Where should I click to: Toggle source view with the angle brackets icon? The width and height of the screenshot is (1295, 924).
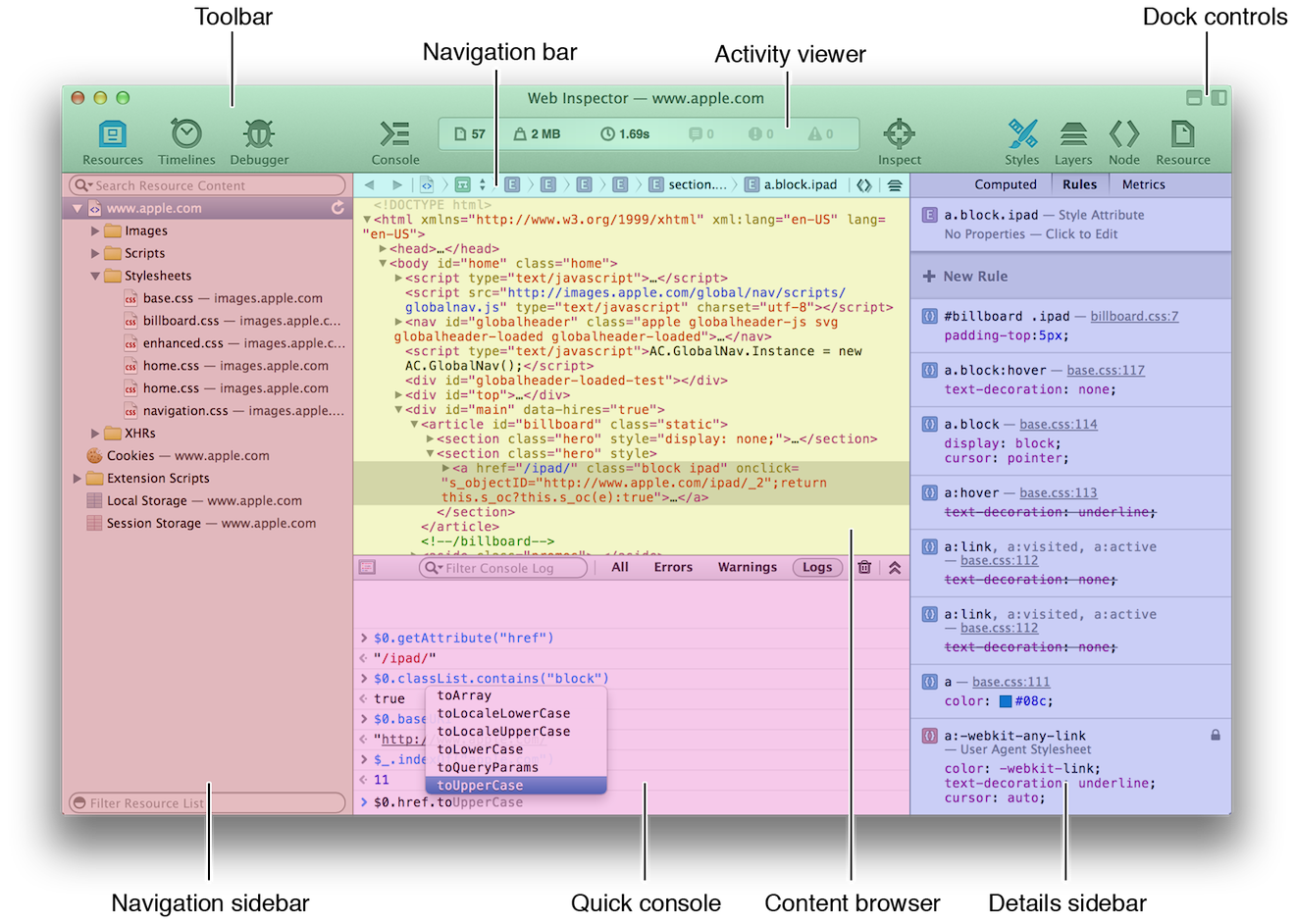click(x=863, y=184)
